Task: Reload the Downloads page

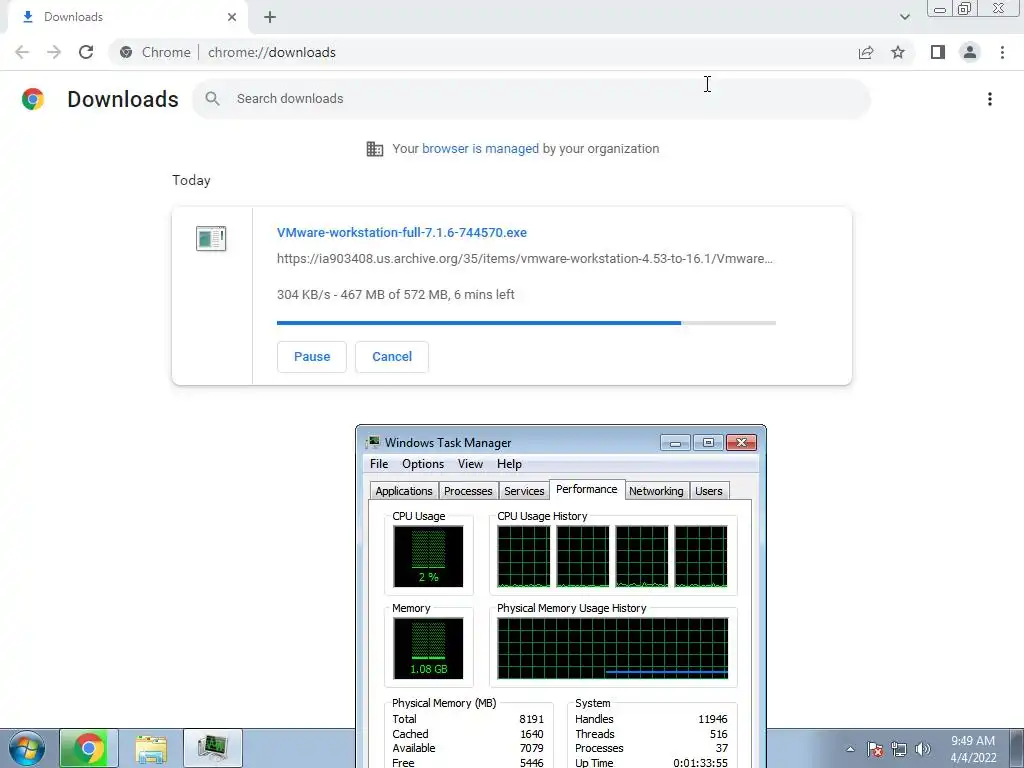Action: (86, 52)
